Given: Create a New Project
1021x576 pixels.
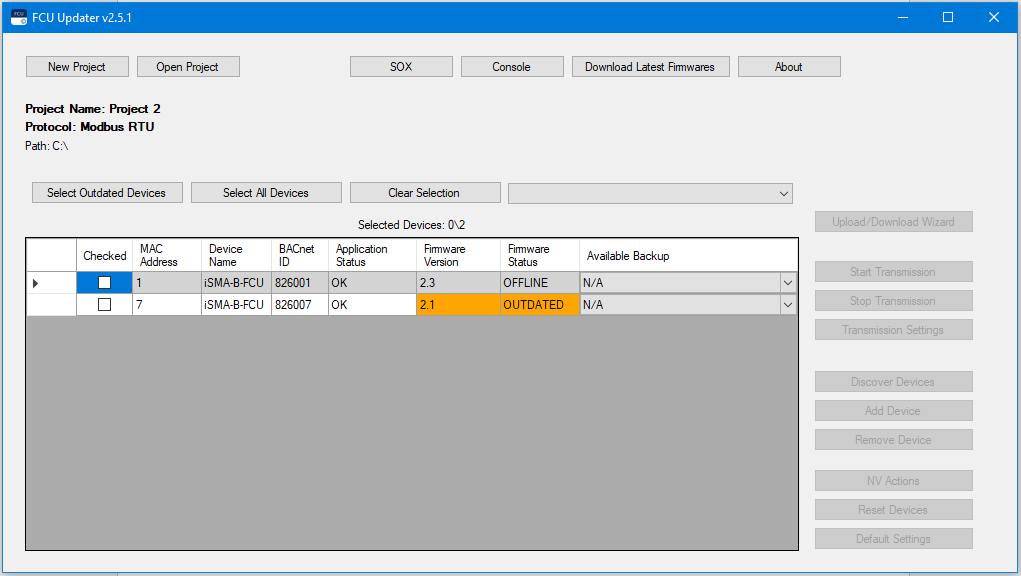Looking at the screenshot, I should coord(77,66).
